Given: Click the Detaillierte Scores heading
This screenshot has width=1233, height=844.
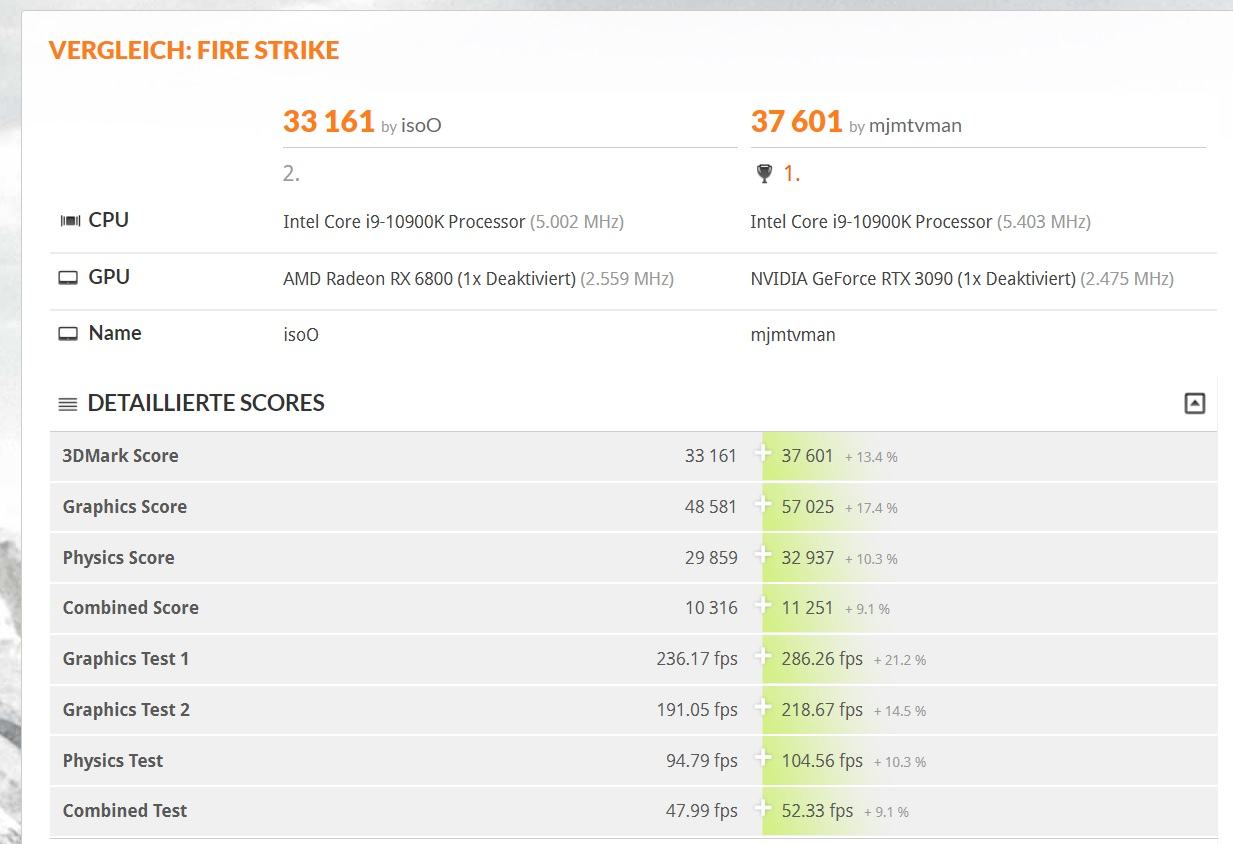Looking at the screenshot, I should tap(206, 403).
